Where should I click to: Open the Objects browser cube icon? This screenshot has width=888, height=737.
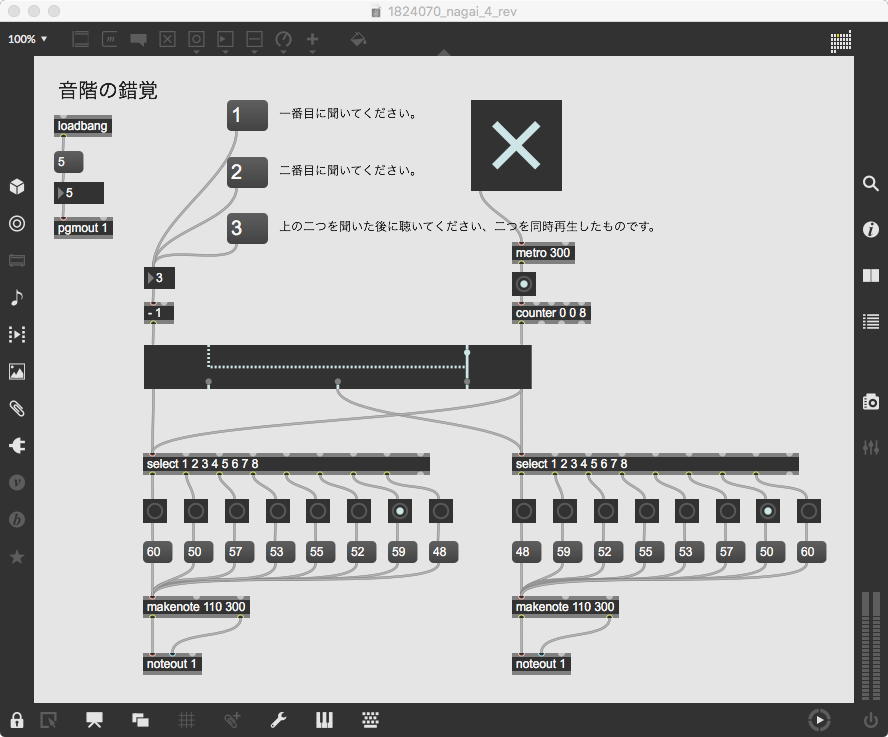coord(17,186)
